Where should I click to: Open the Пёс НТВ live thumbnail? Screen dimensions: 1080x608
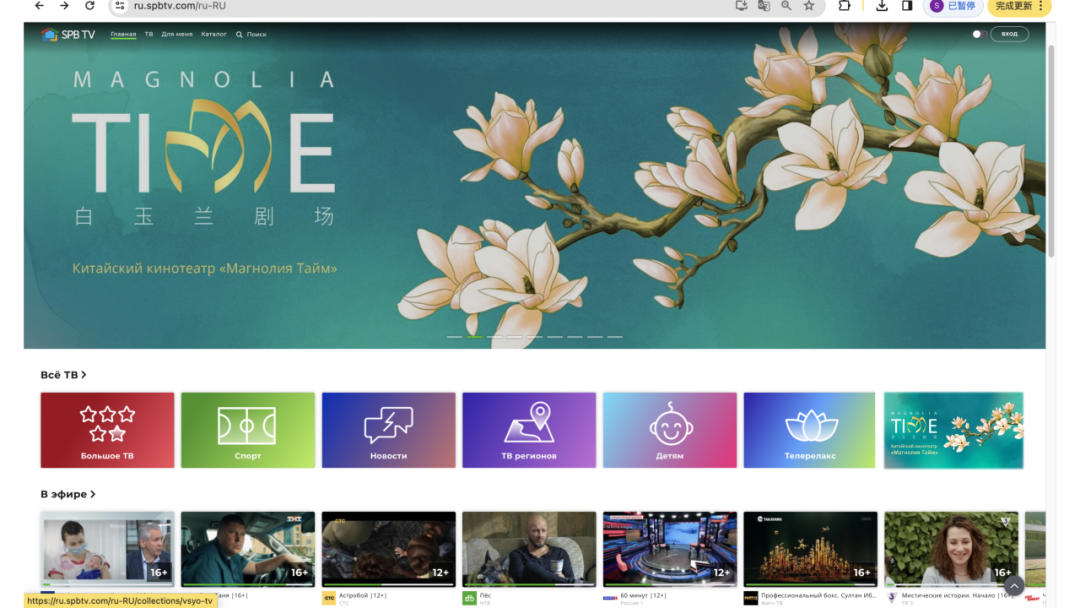coord(529,549)
